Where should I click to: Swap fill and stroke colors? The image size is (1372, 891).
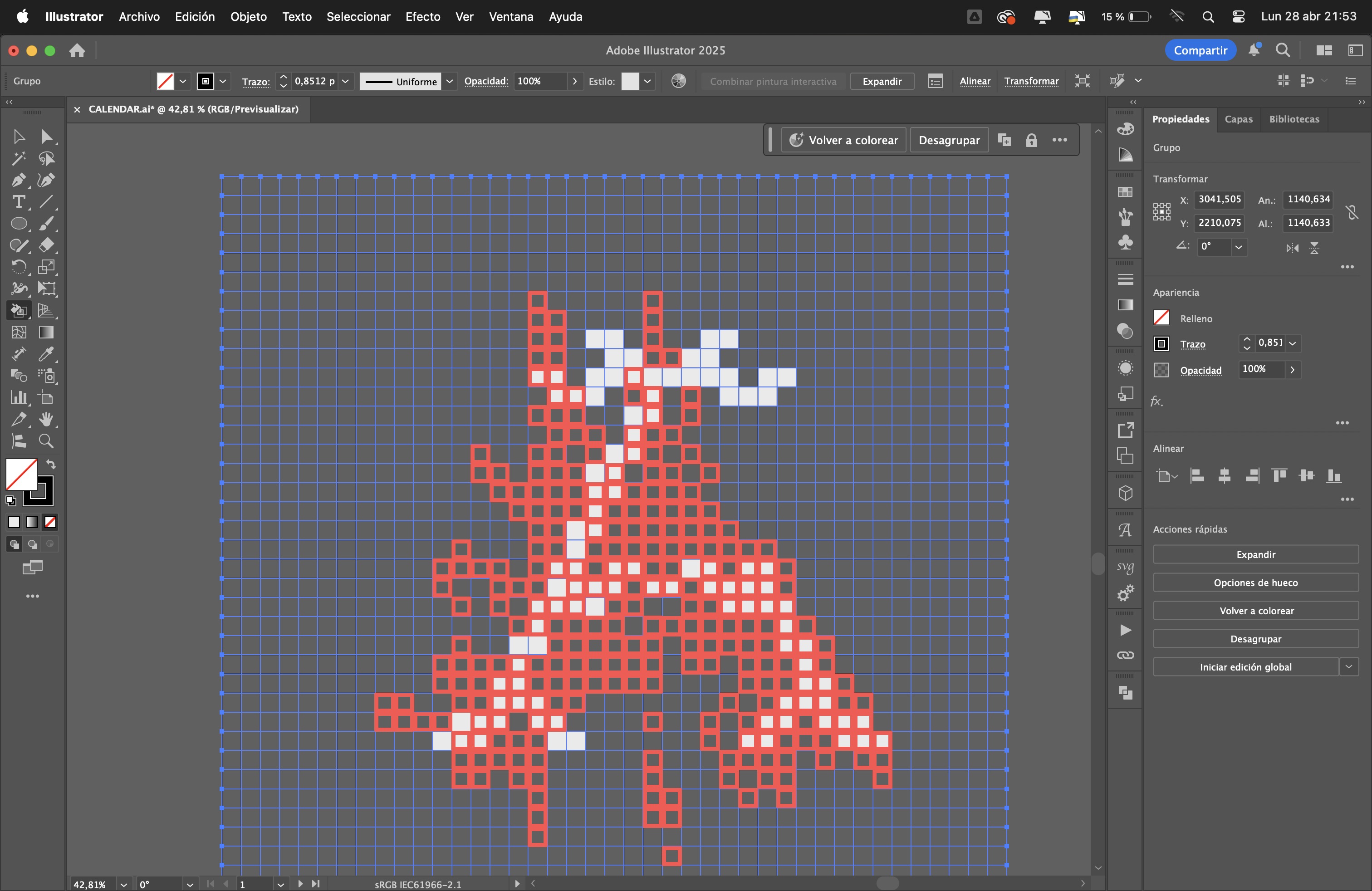click(x=51, y=464)
